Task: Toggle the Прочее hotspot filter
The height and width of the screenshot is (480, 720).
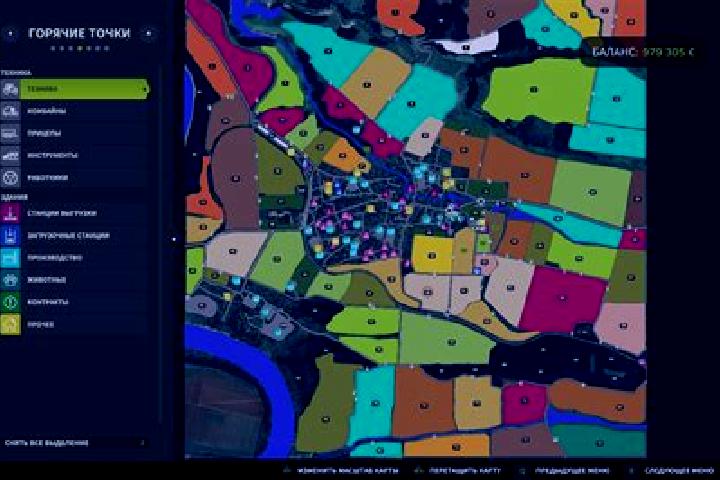Action: [75, 324]
